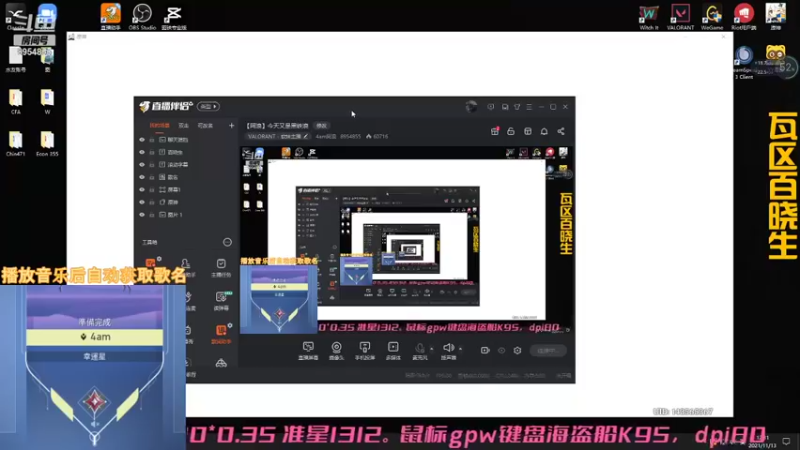
Task: Select the 滚动字幕 source row
Action: 186,164
